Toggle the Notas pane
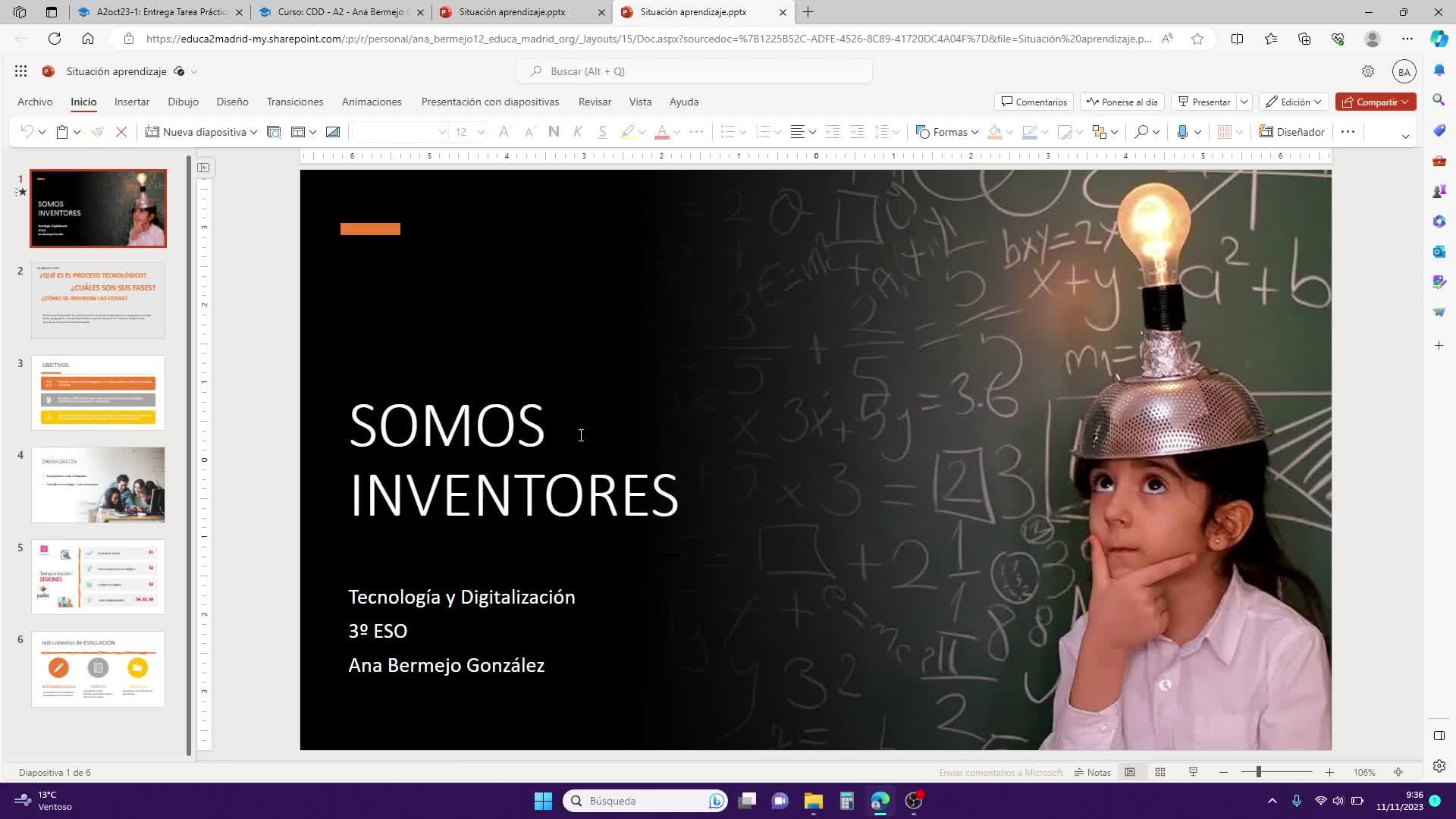 pos(1092,772)
